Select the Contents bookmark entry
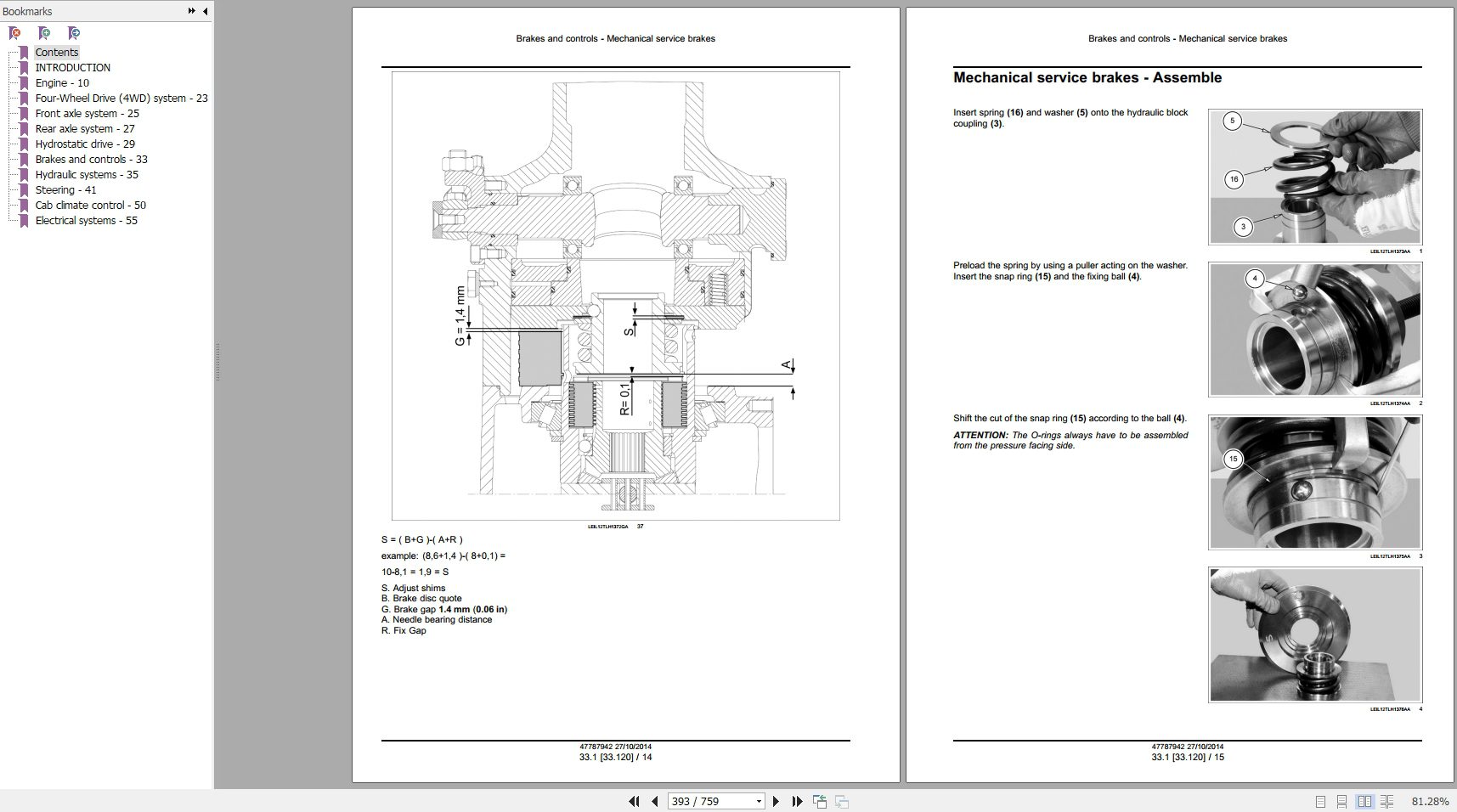Viewport: 1457px width, 812px height. point(57,52)
